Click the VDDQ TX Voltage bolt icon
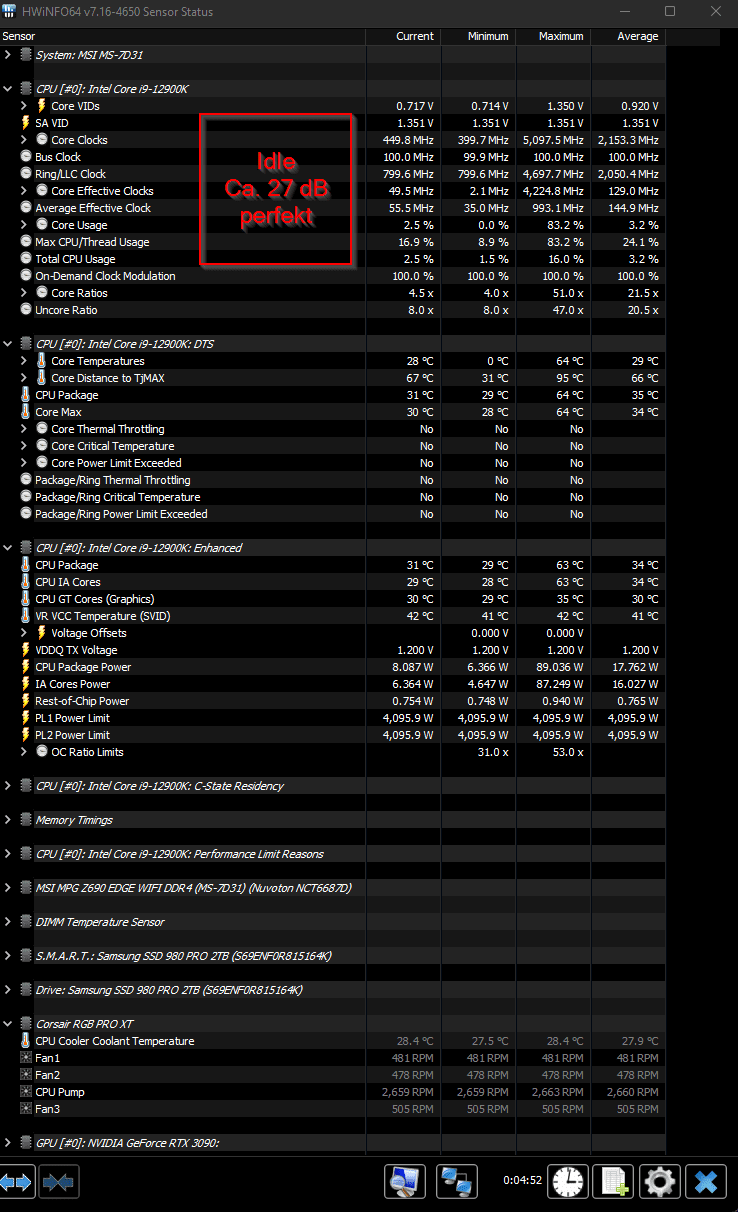The height and width of the screenshot is (1212, 738). (26, 650)
